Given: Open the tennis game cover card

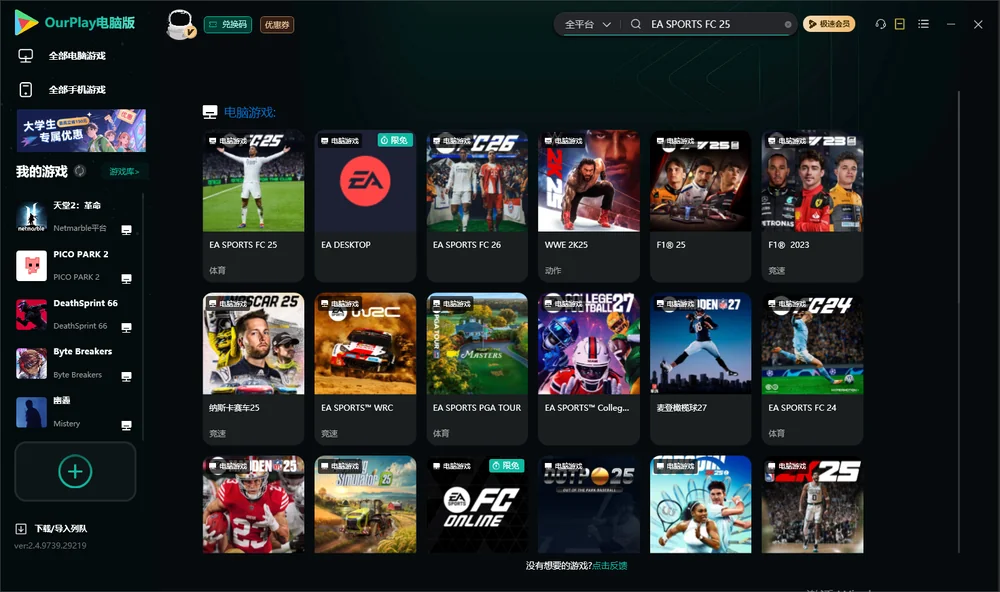Looking at the screenshot, I should pyautogui.click(x=700, y=504).
